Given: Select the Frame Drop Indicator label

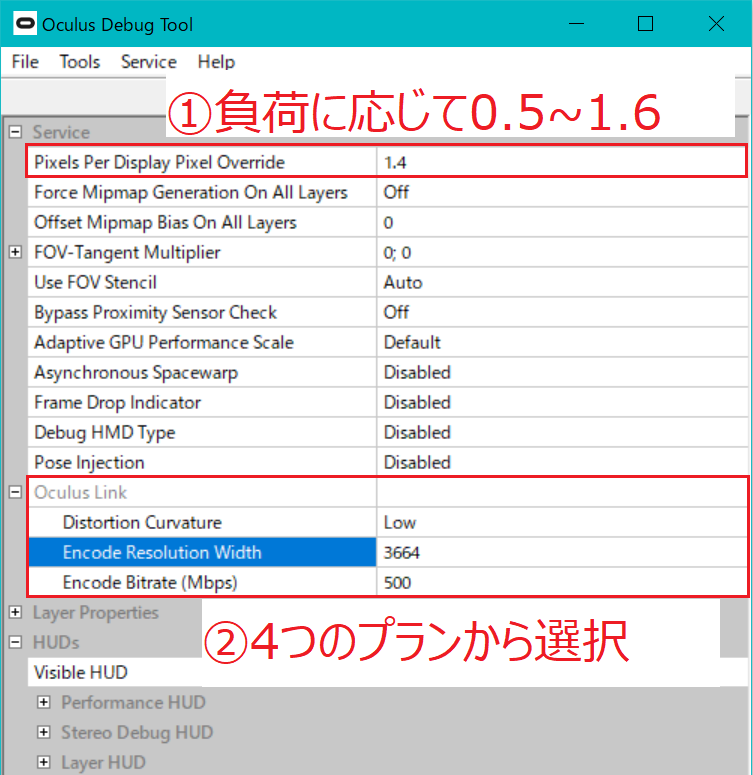Looking at the screenshot, I should 117,402.
